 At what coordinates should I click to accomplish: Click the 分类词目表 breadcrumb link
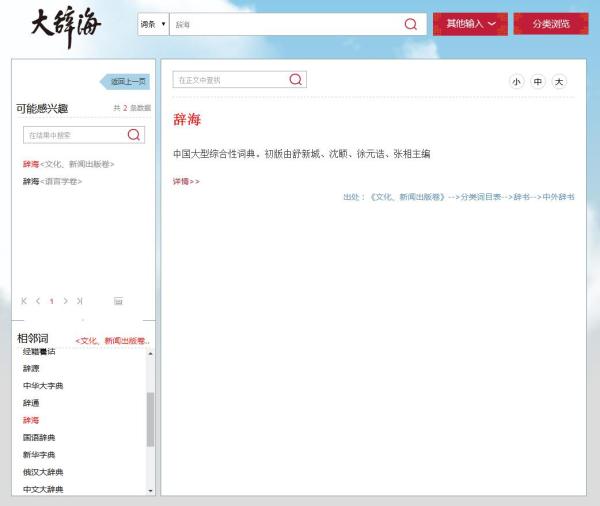tap(481, 197)
